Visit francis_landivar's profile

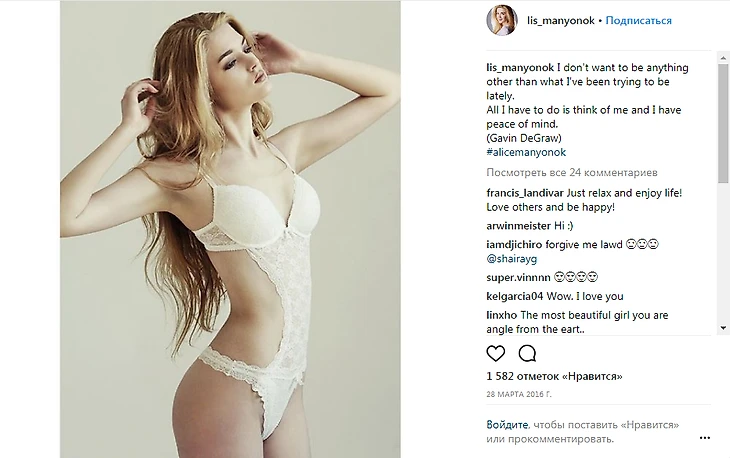(525, 193)
